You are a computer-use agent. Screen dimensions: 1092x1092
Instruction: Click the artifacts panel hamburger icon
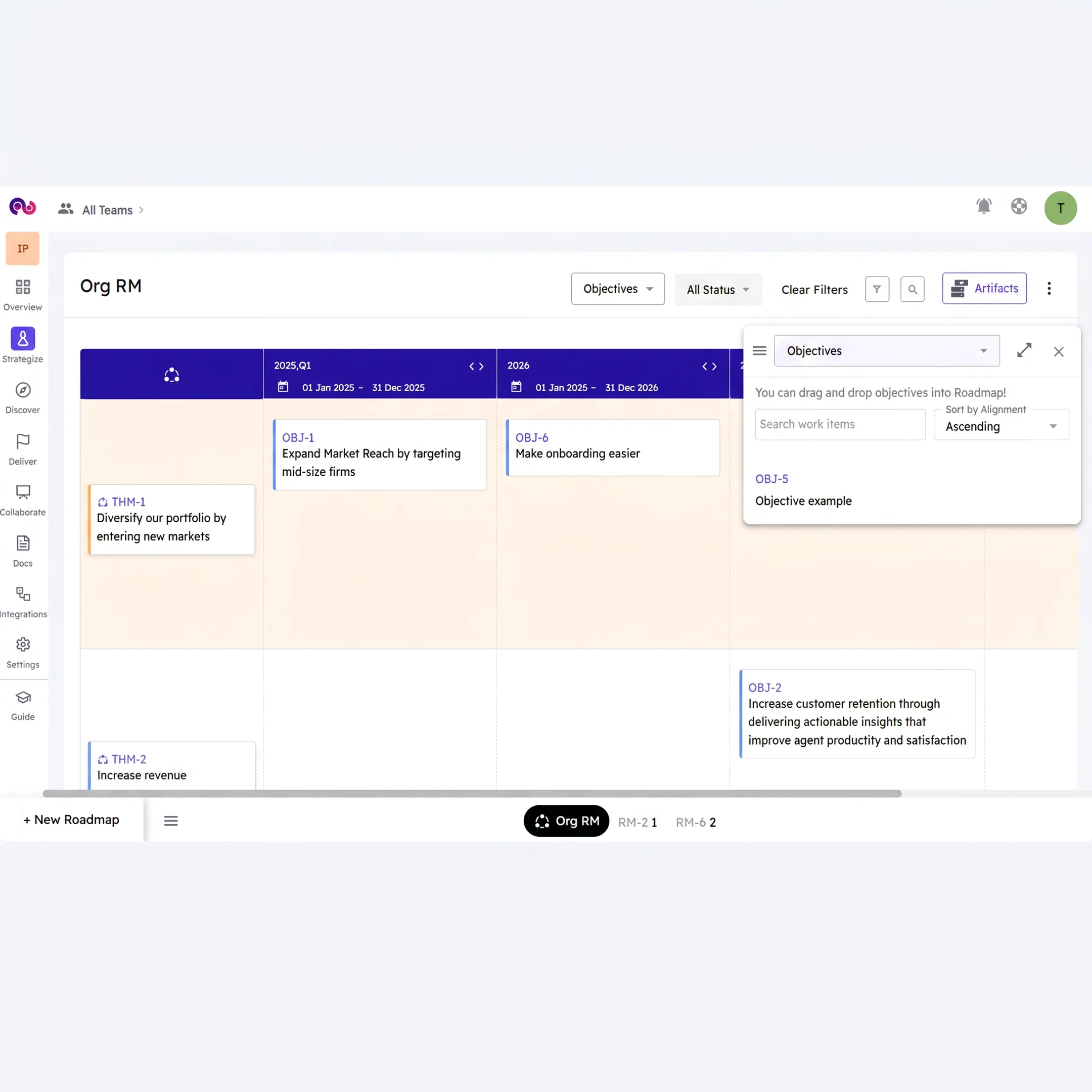(x=759, y=351)
